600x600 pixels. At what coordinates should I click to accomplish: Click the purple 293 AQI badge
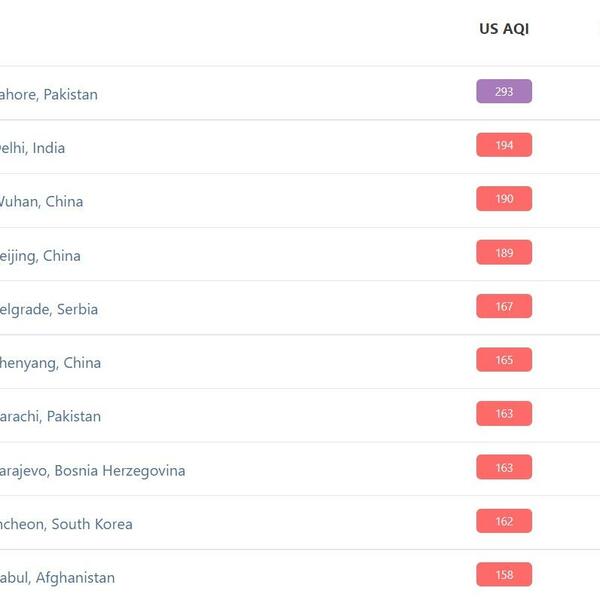(504, 92)
